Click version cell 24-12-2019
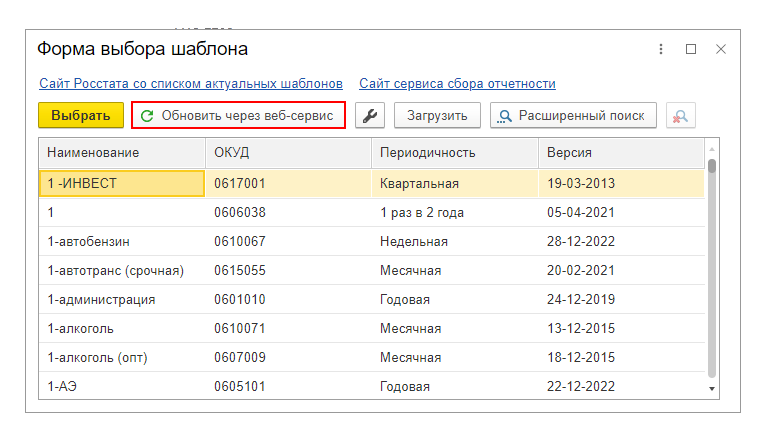This screenshot has height=443, width=765. (622, 300)
